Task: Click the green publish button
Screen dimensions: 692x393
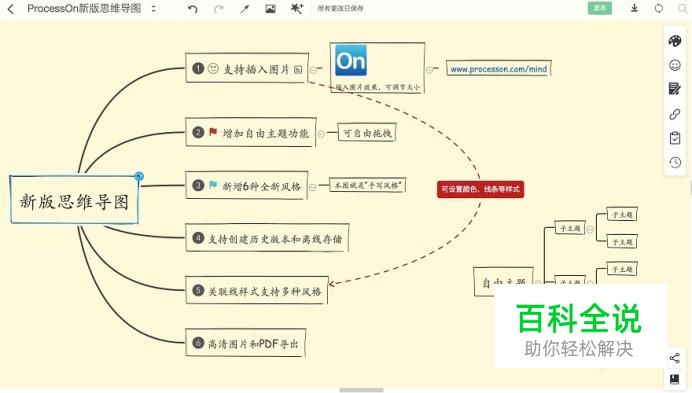Action: tap(600, 8)
